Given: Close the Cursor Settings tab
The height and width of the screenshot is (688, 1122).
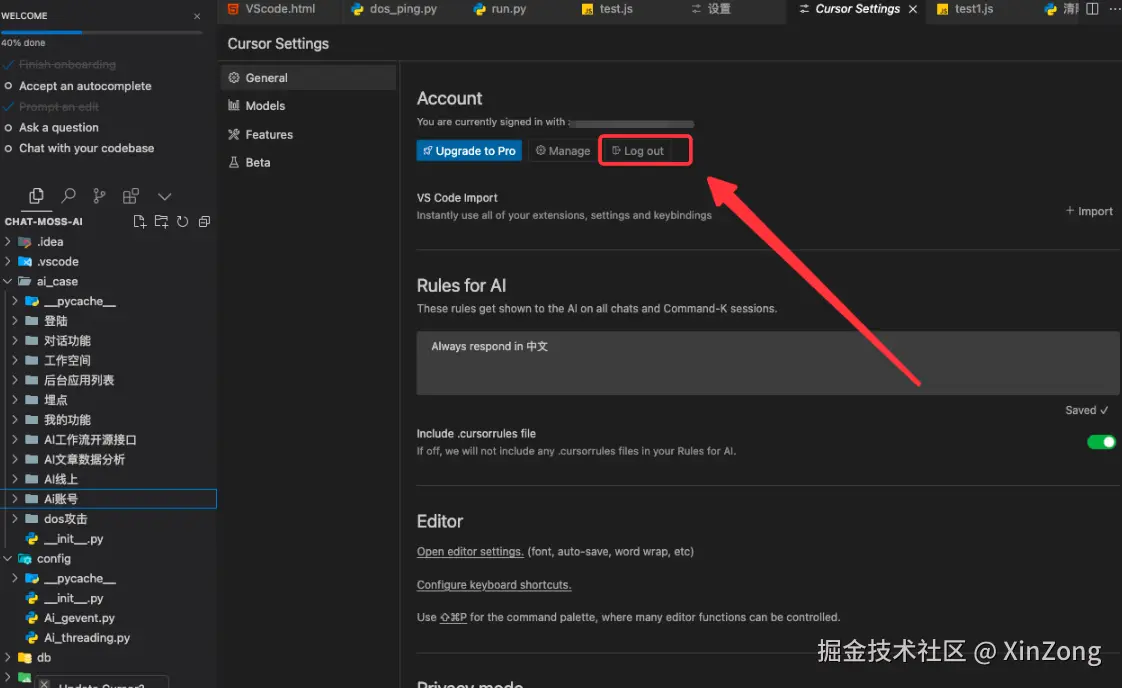Looking at the screenshot, I should (x=913, y=9).
